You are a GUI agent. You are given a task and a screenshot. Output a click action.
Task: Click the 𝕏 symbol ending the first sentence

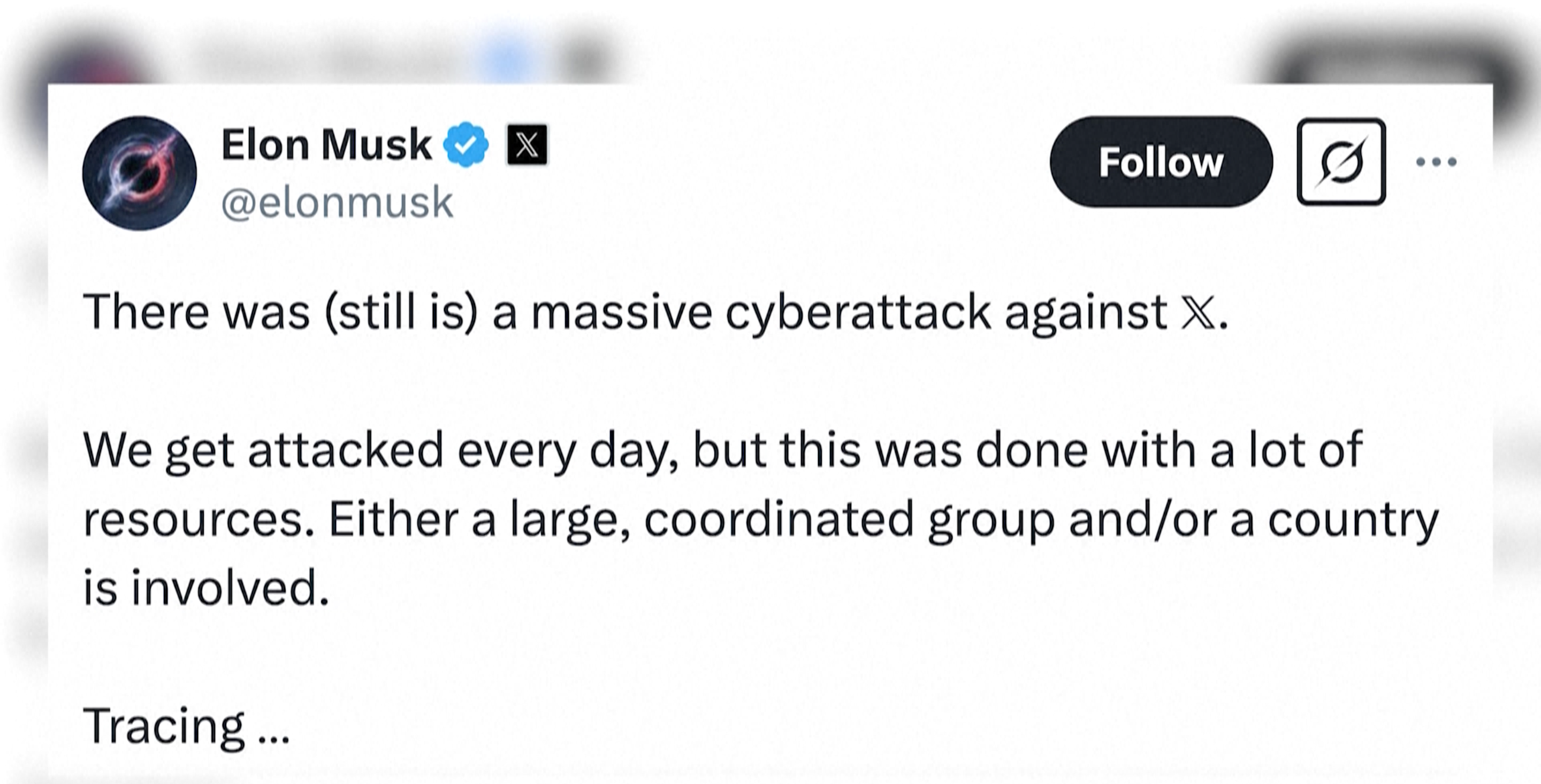pos(1197,312)
